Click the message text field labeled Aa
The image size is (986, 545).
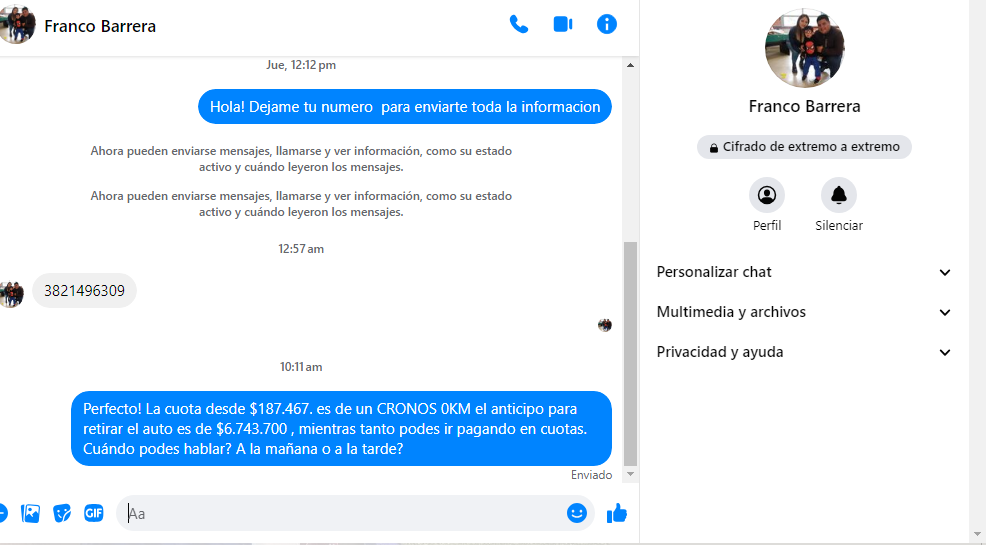pyautogui.click(x=340, y=513)
